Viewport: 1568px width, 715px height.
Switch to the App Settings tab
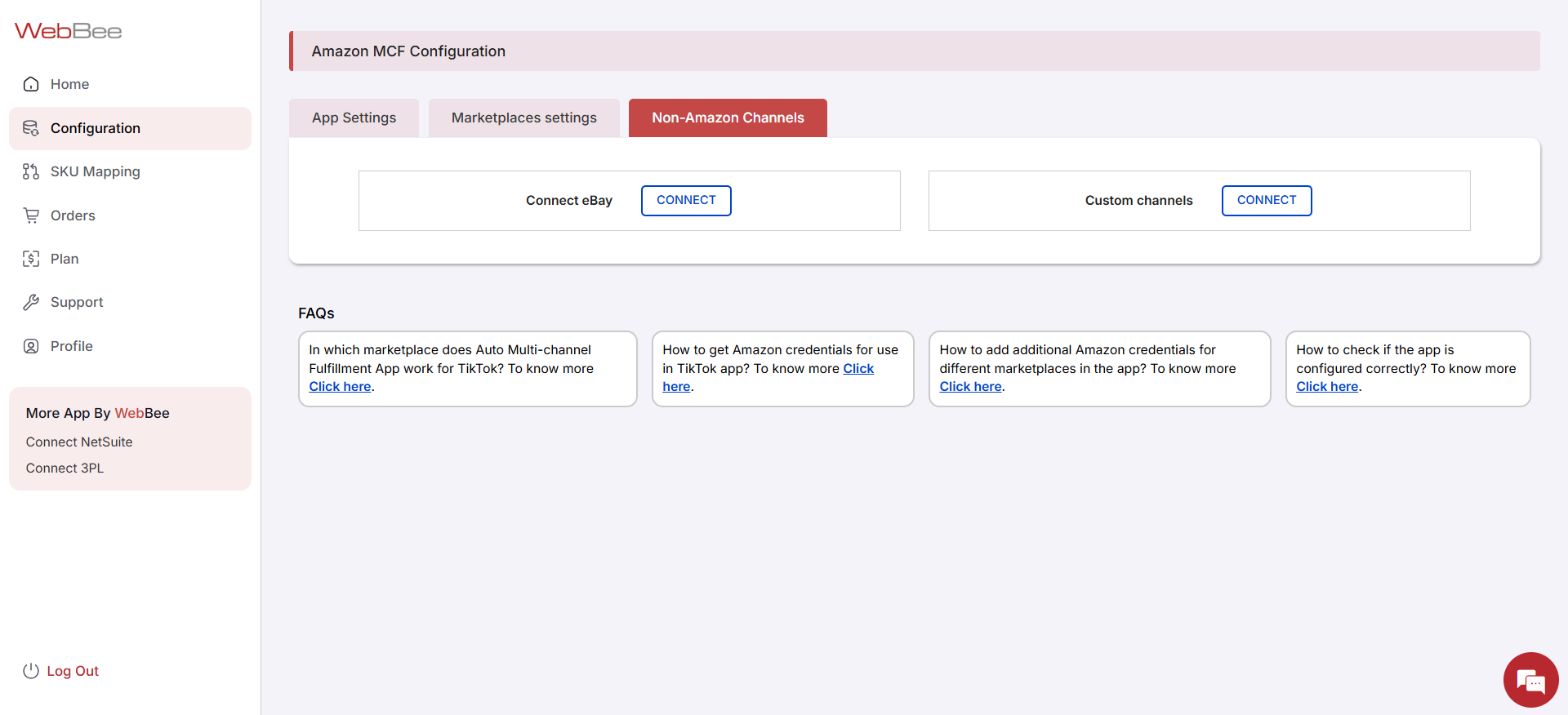tap(354, 118)
